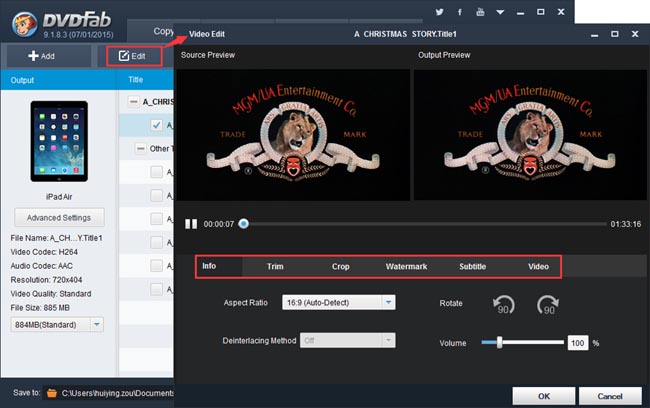Click the 'File Size: 885 MB' text
The height and width of the screenshot is (408, 650).
[x=40, y=308]
